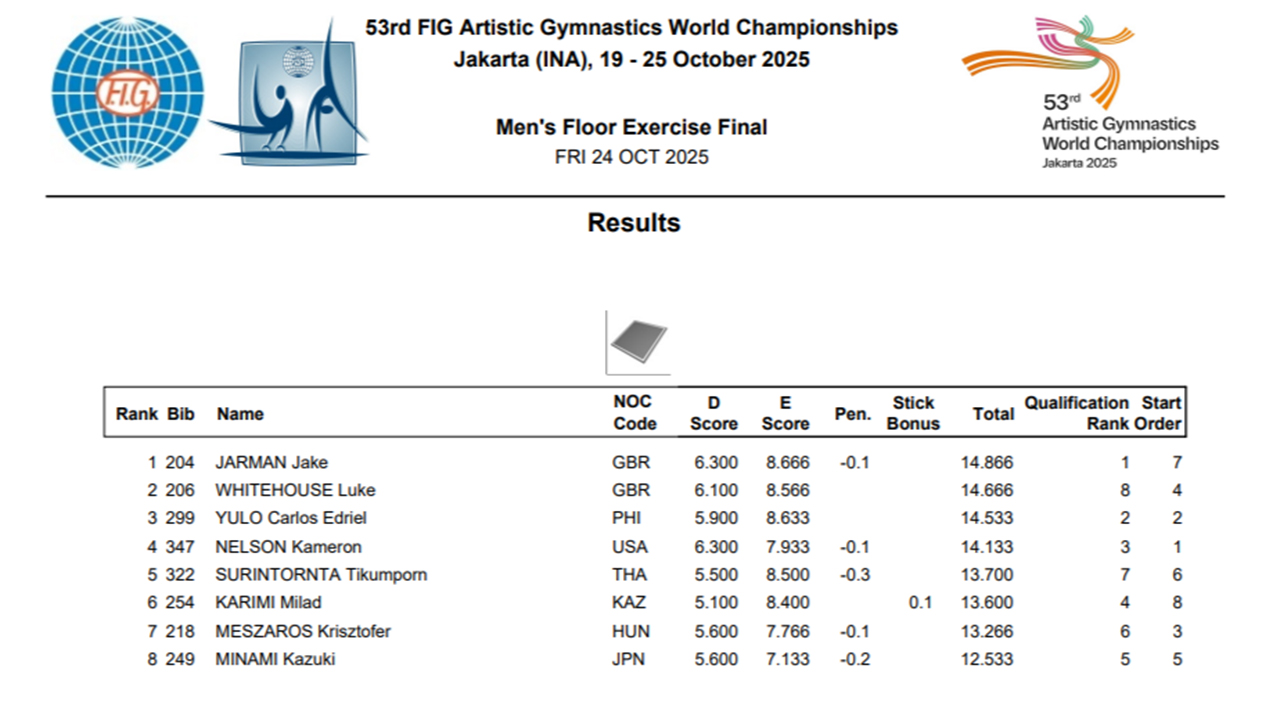The height and width of the screenshot is (720, 1280).
Task: Click the FIG globe logo
Action: coord(127,93)
